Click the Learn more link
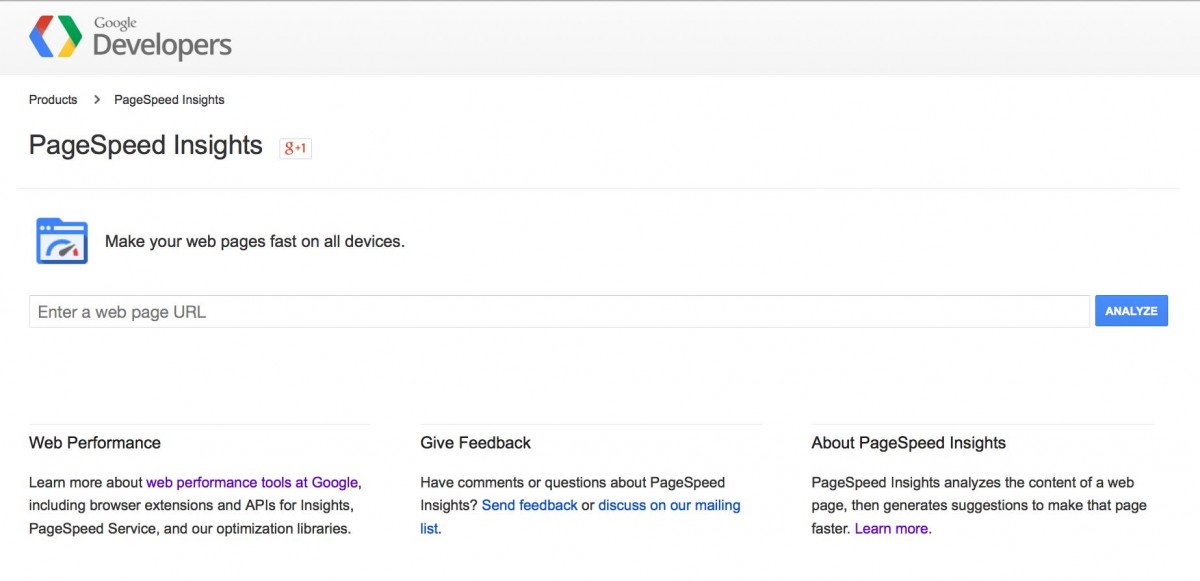The image size is (1200, 581). [891, 529]
